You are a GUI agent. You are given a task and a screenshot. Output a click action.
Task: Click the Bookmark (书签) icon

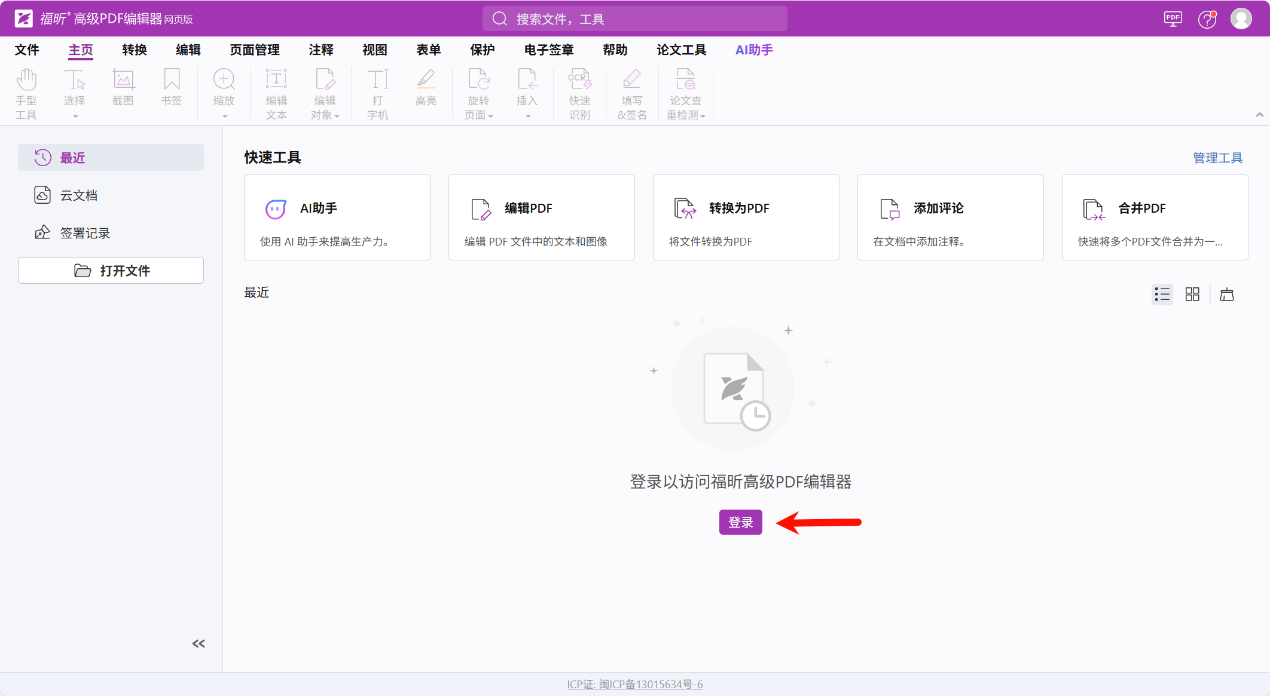pos(172,81)
